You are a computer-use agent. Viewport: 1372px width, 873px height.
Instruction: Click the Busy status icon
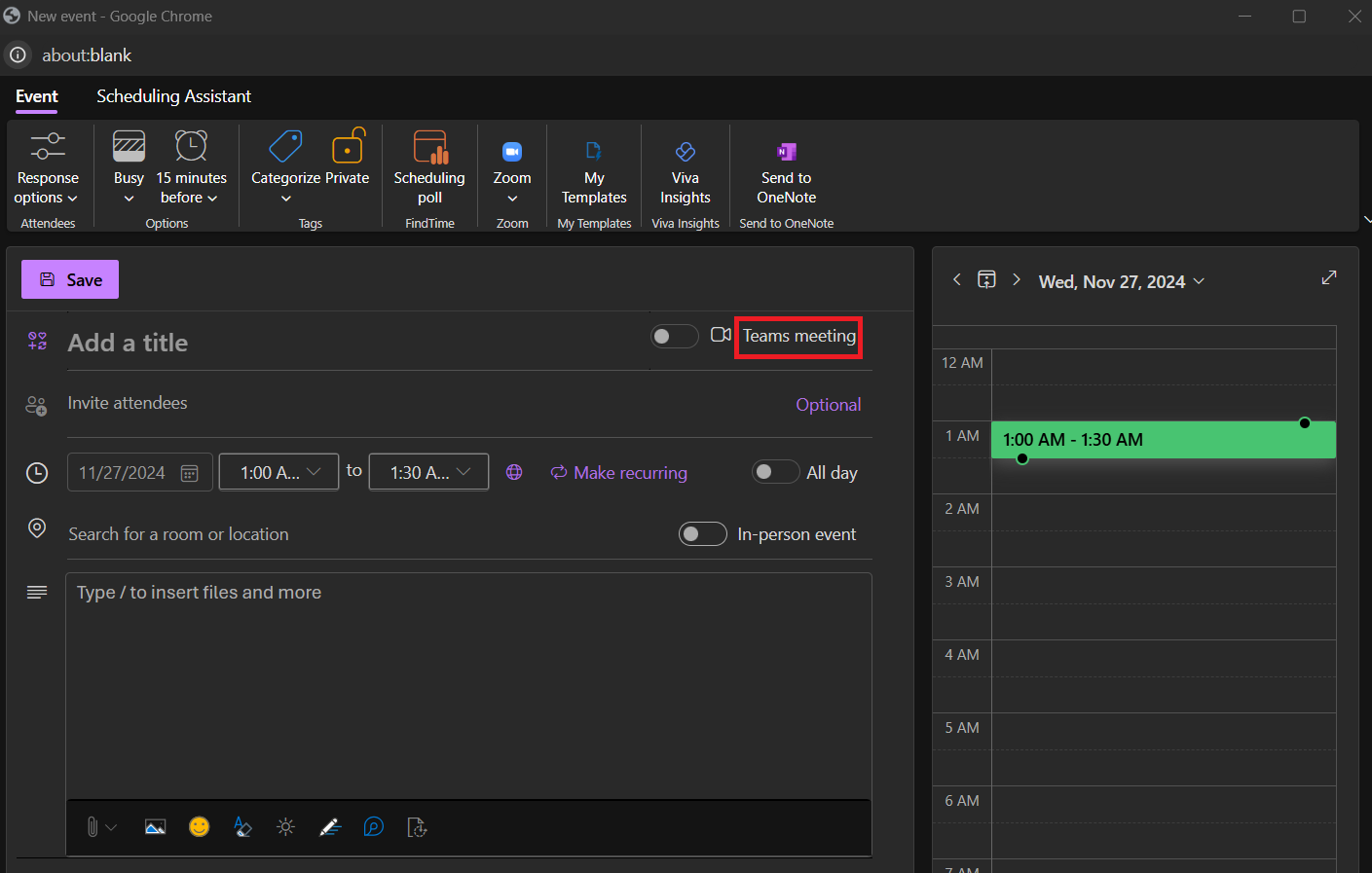tap(129, 146)
